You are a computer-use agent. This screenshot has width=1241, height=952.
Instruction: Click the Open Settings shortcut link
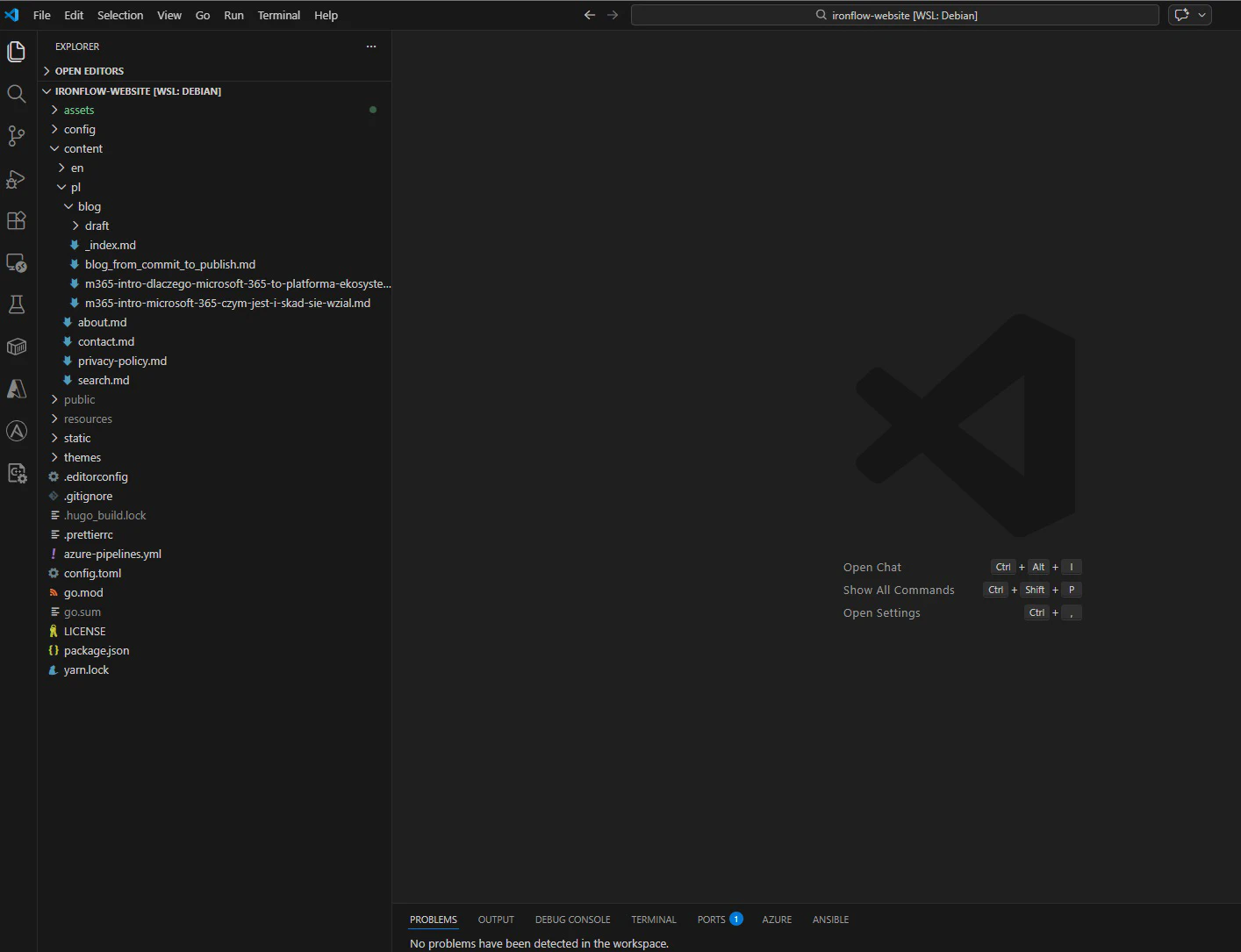[881, 612]
